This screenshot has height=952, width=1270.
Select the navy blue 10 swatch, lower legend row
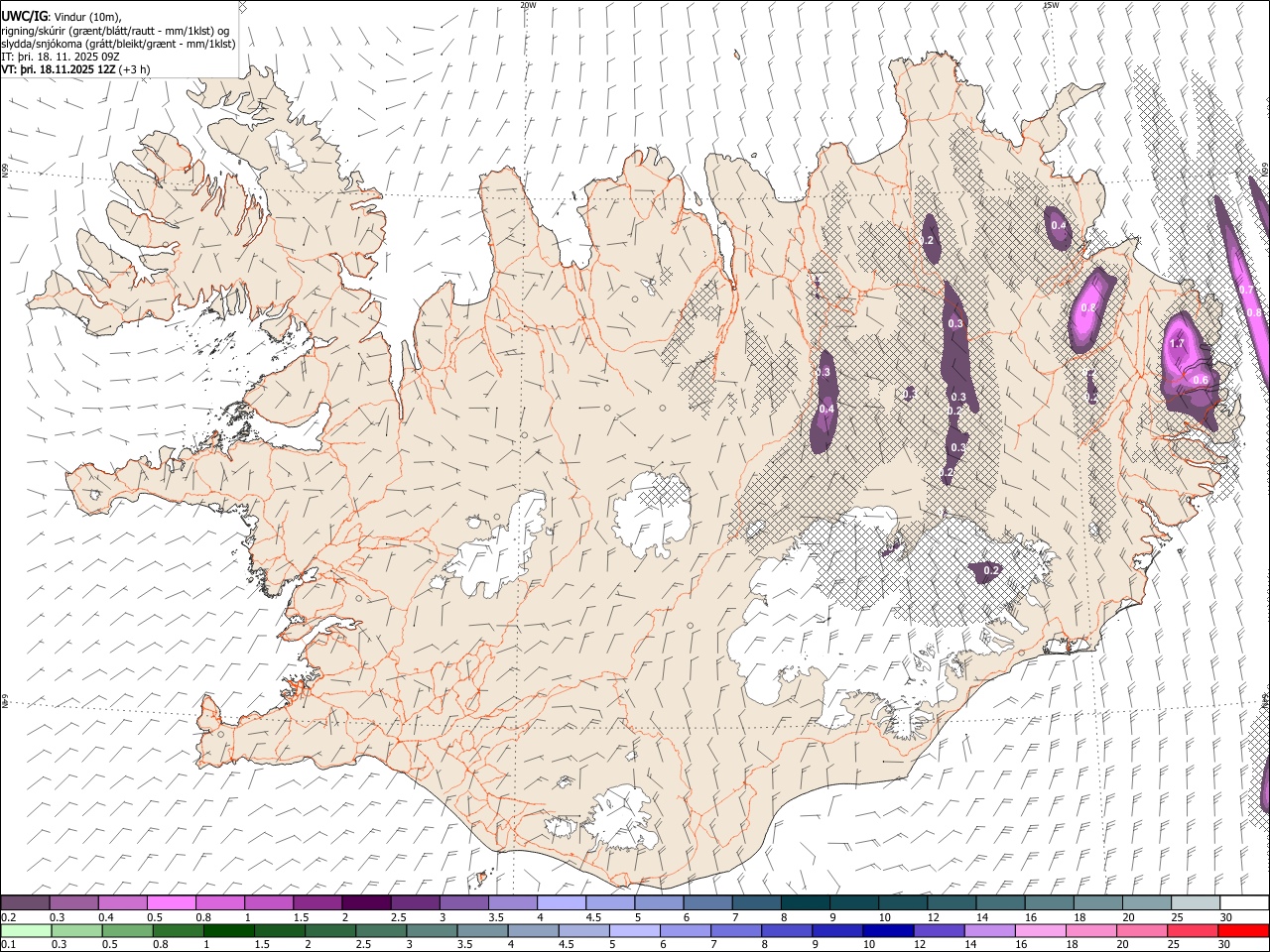[x=888, y=930]
